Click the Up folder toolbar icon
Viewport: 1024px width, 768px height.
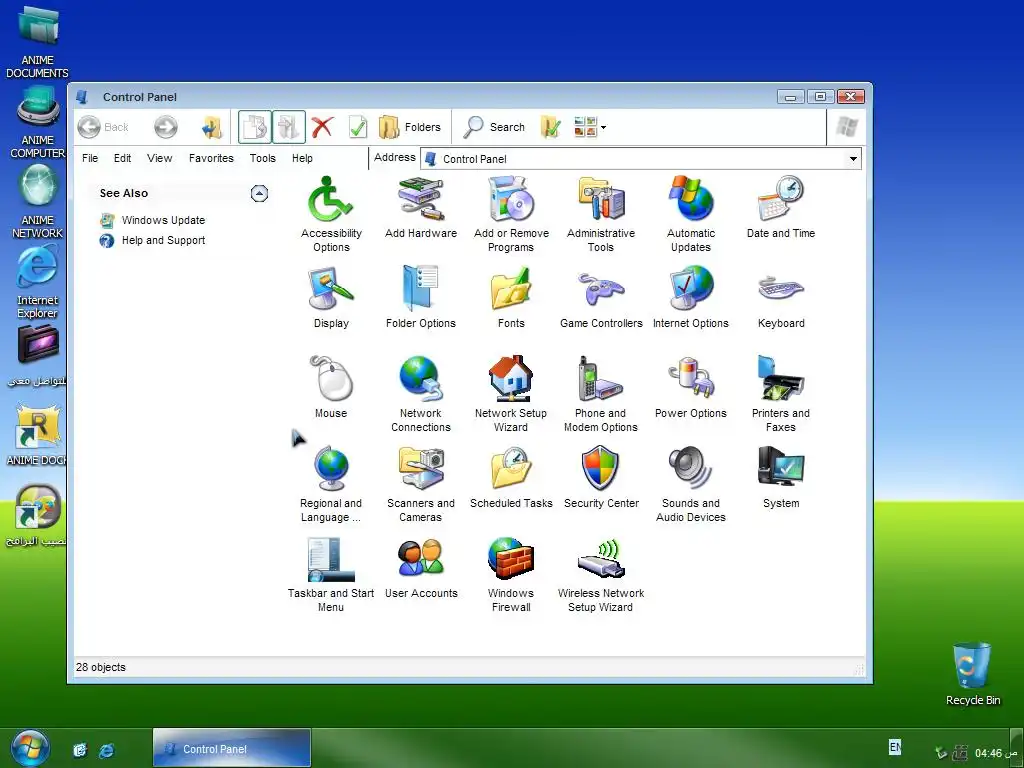point(212,127)
